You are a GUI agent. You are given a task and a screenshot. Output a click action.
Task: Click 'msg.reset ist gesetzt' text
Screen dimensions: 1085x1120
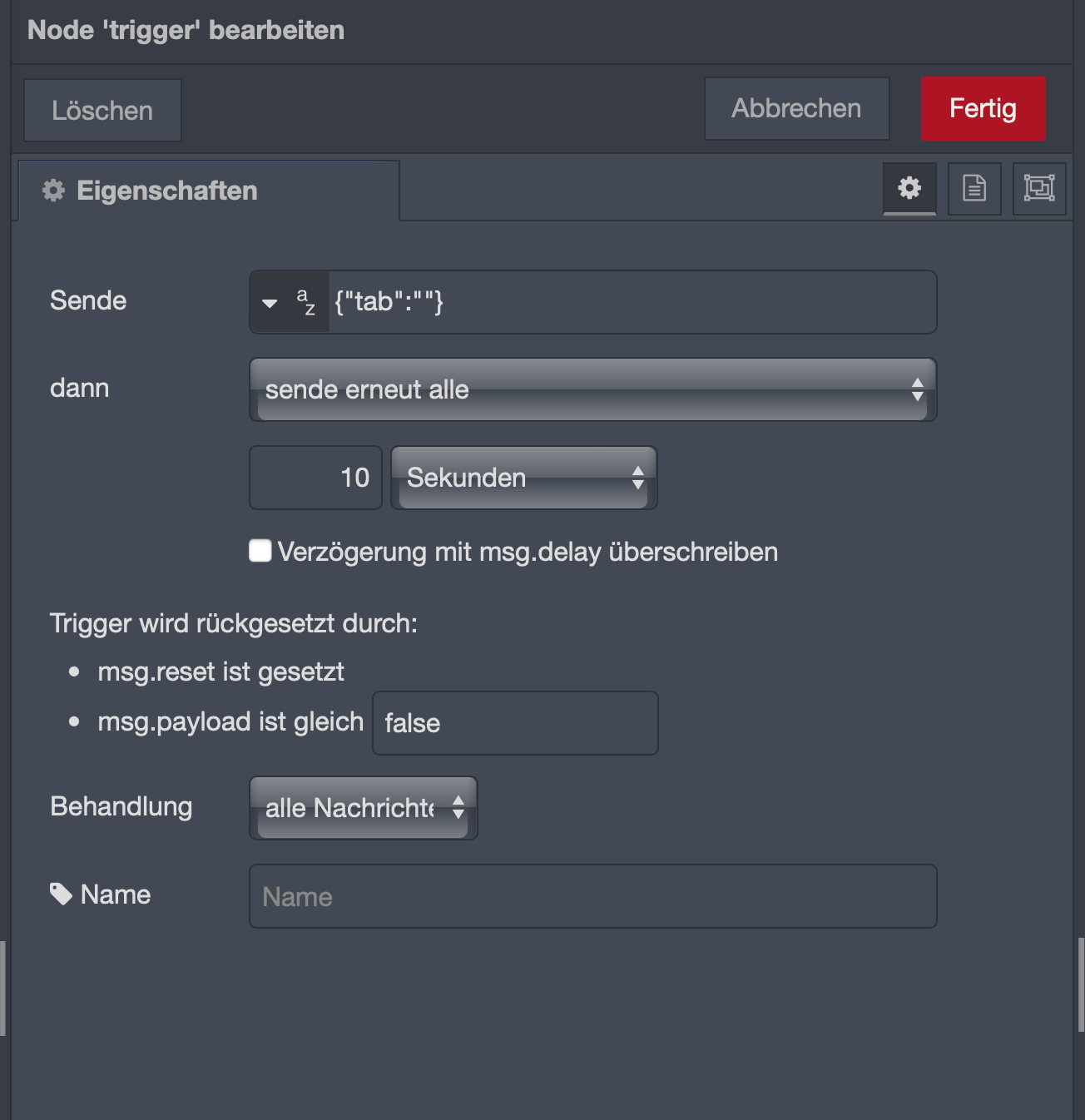(220, 672)
